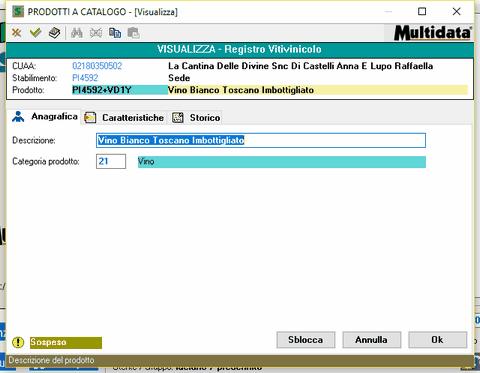Confirm with the Ok button
The image size is (480, 373).
438,340
